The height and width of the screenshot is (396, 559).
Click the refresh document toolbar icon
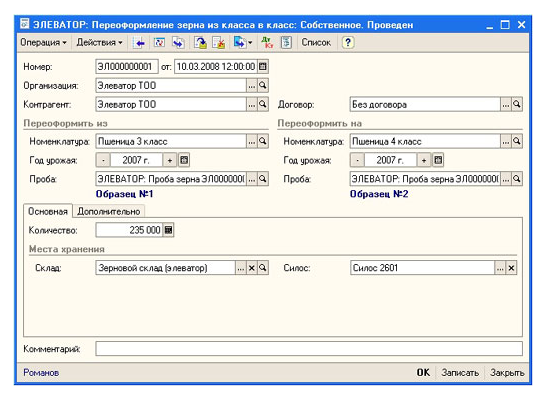[x=159, y=43]
